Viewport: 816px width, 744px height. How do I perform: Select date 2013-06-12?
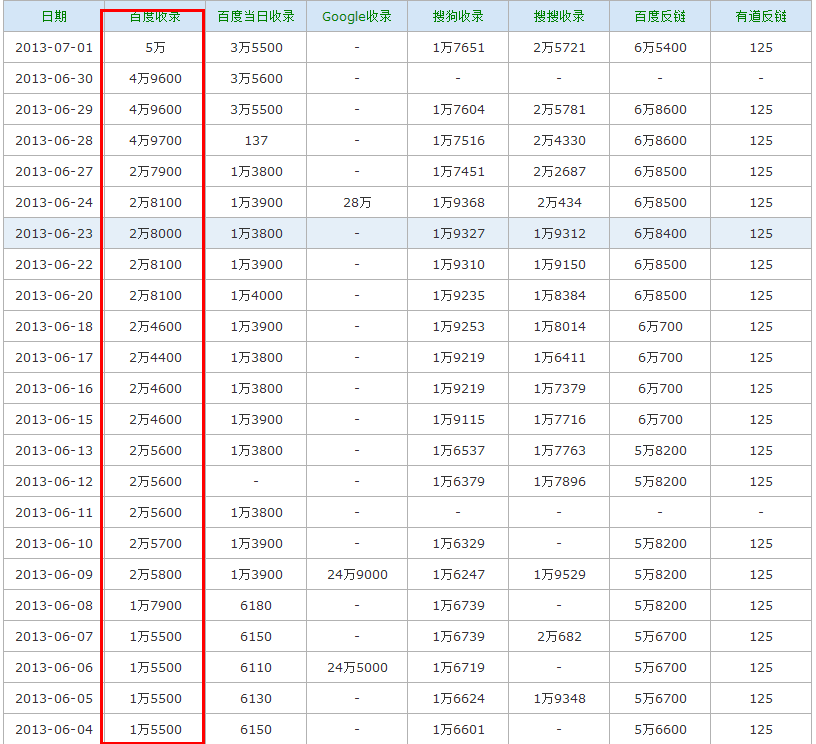[x=54, y=481]
